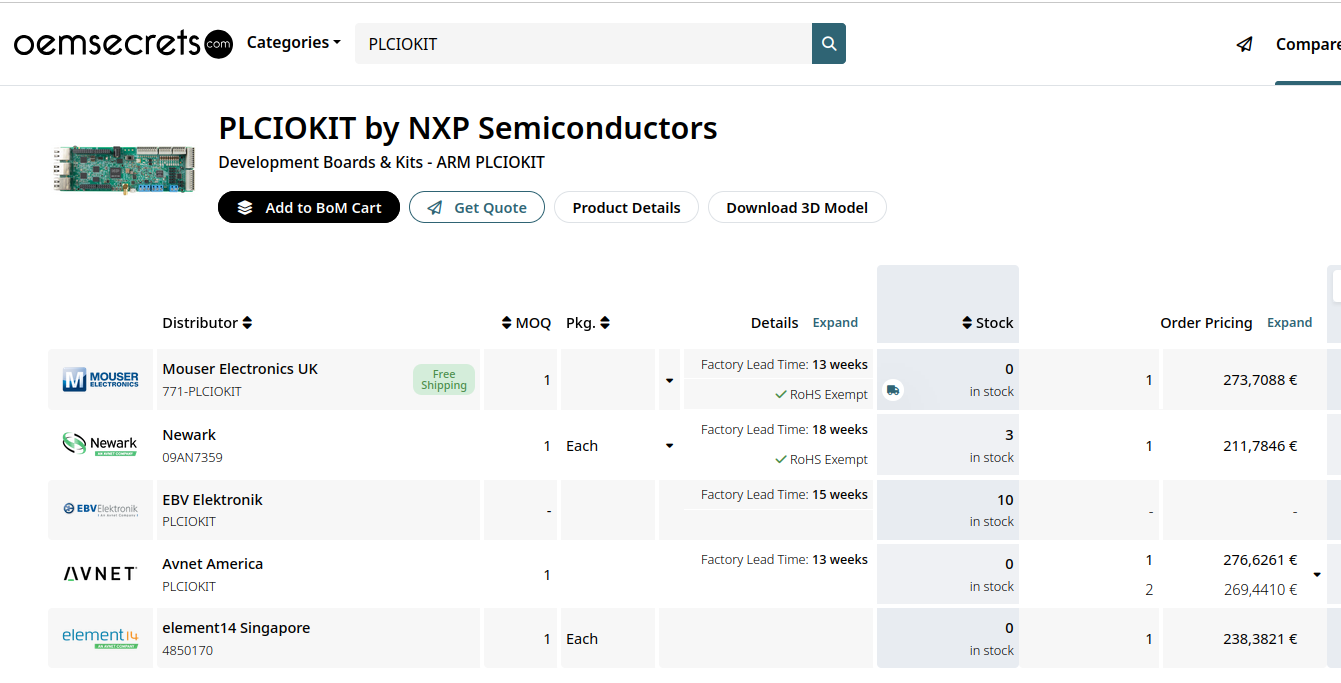Expand the Order Pricing column
1341x683 pixels.
pyautogui.click(x=1289, y=323)
